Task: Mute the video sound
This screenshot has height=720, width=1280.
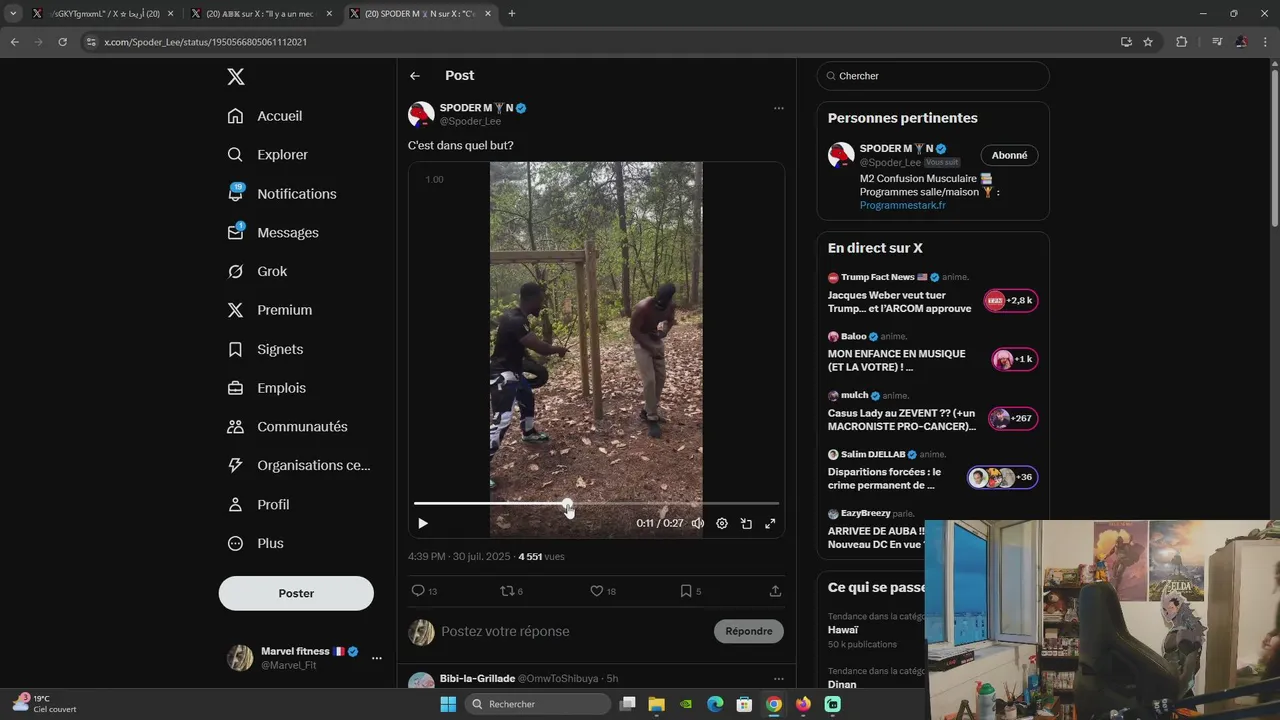Action: [698, 523]
